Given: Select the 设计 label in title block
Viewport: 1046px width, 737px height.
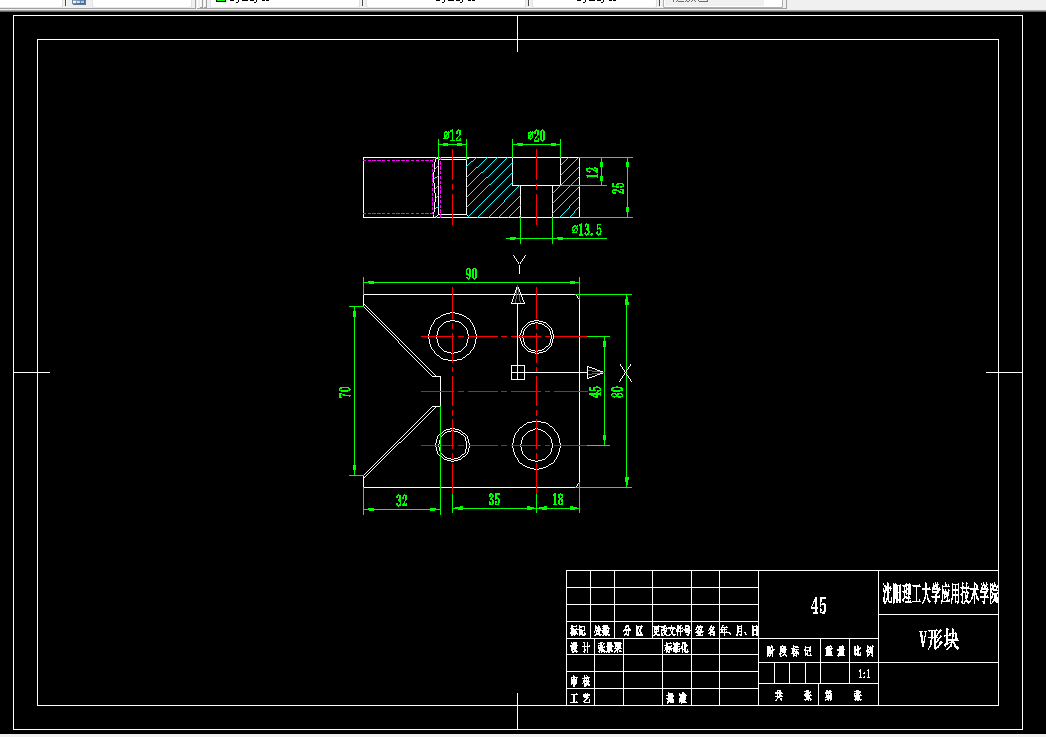Looking at the screenshot, I should 580,647.
